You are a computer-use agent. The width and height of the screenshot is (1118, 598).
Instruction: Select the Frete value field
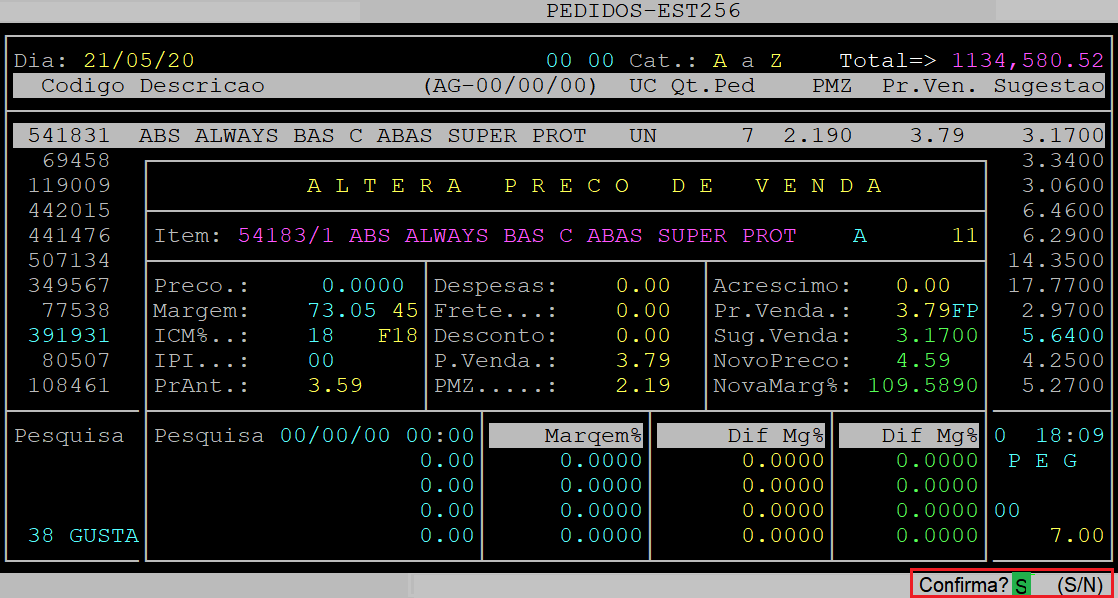click(x=643, y=310)
